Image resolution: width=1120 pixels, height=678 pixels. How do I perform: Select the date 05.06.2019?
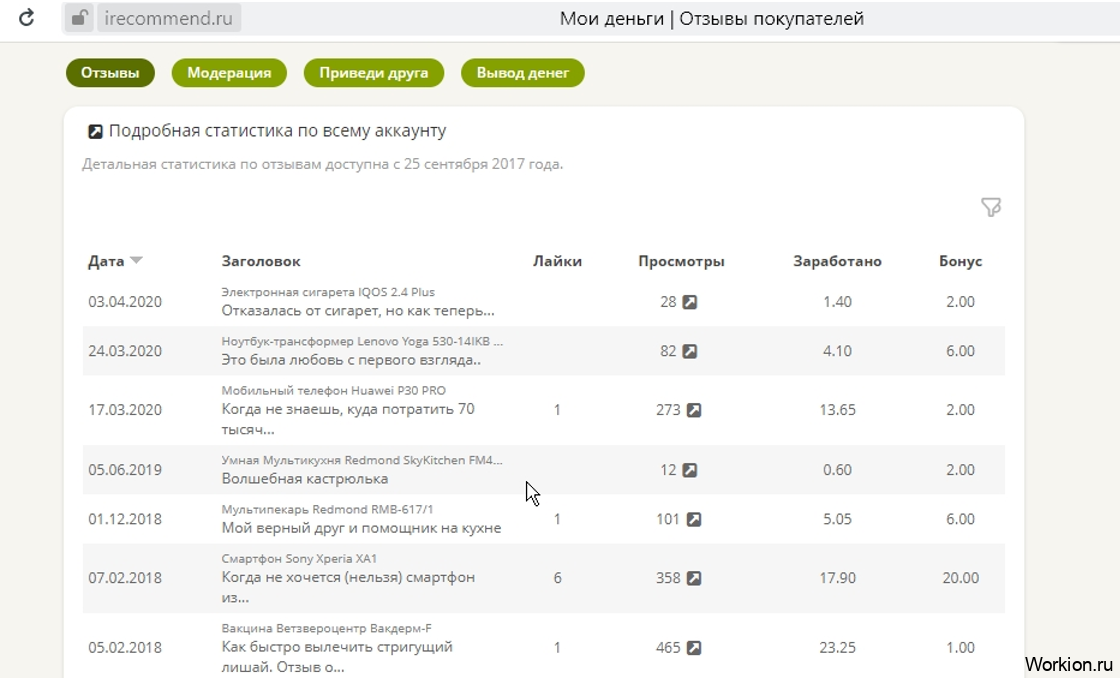(125, 470)
